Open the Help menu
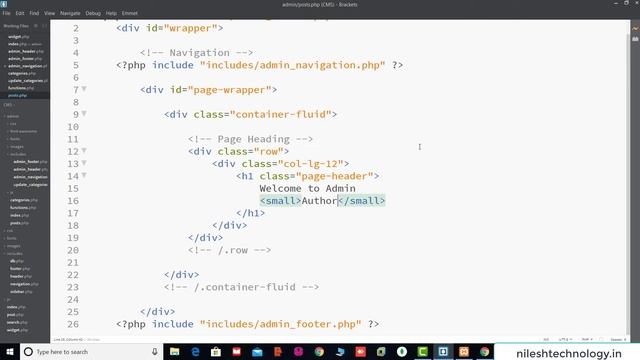This screenshot has height=360, width=640. 111,13
